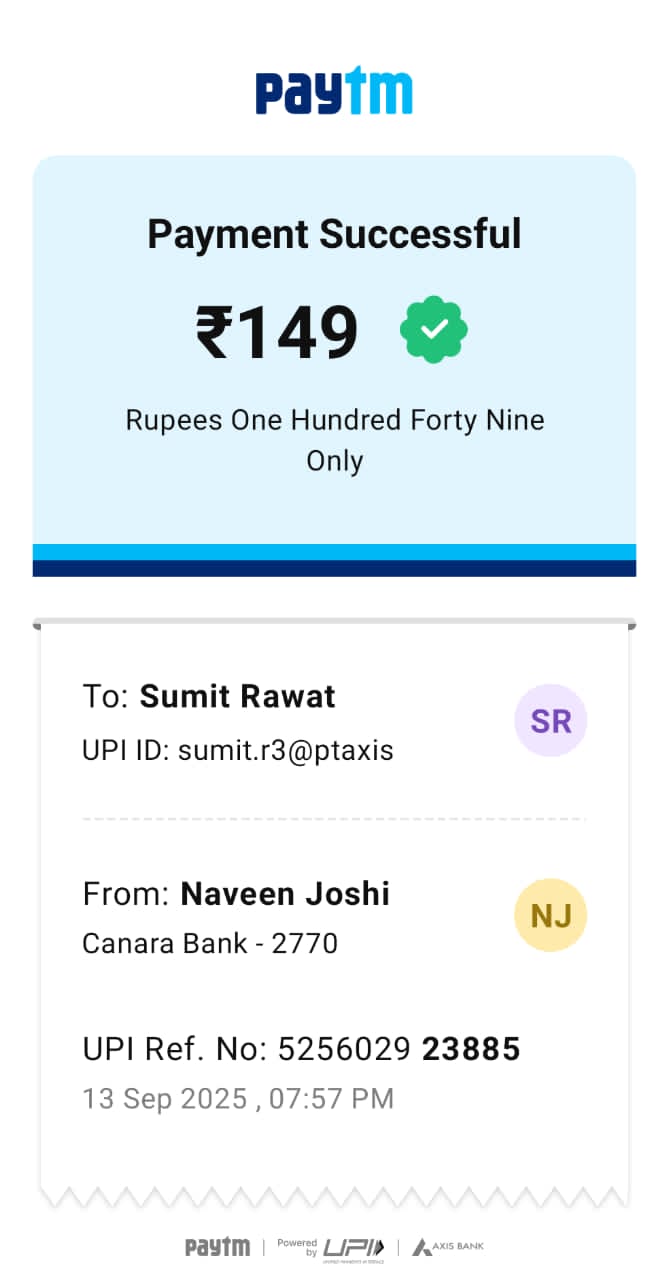Click the light blue stripe bar
The width and height of the screenshot is (669, 1280).
coord(334,552)
